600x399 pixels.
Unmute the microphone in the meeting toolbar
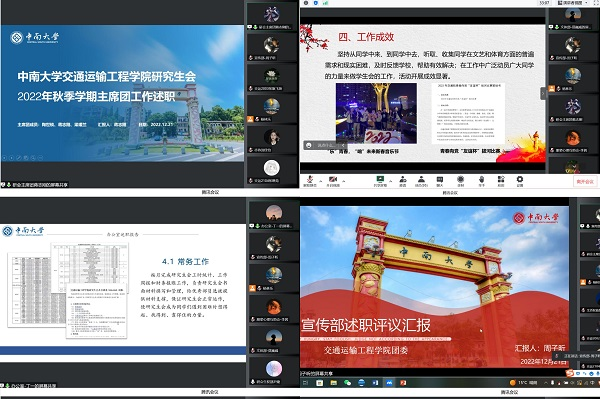[x=310, y=181]
